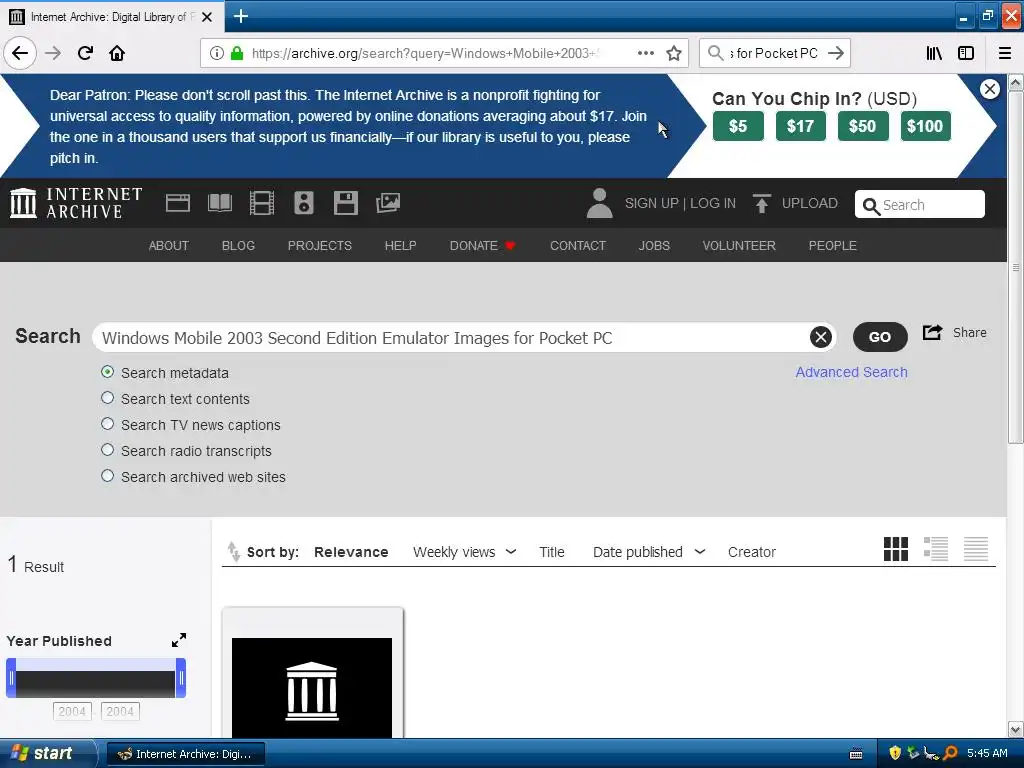Open the page actions three-dots menu
This screenshot has height=768, width=1024.
click(645, 53)
